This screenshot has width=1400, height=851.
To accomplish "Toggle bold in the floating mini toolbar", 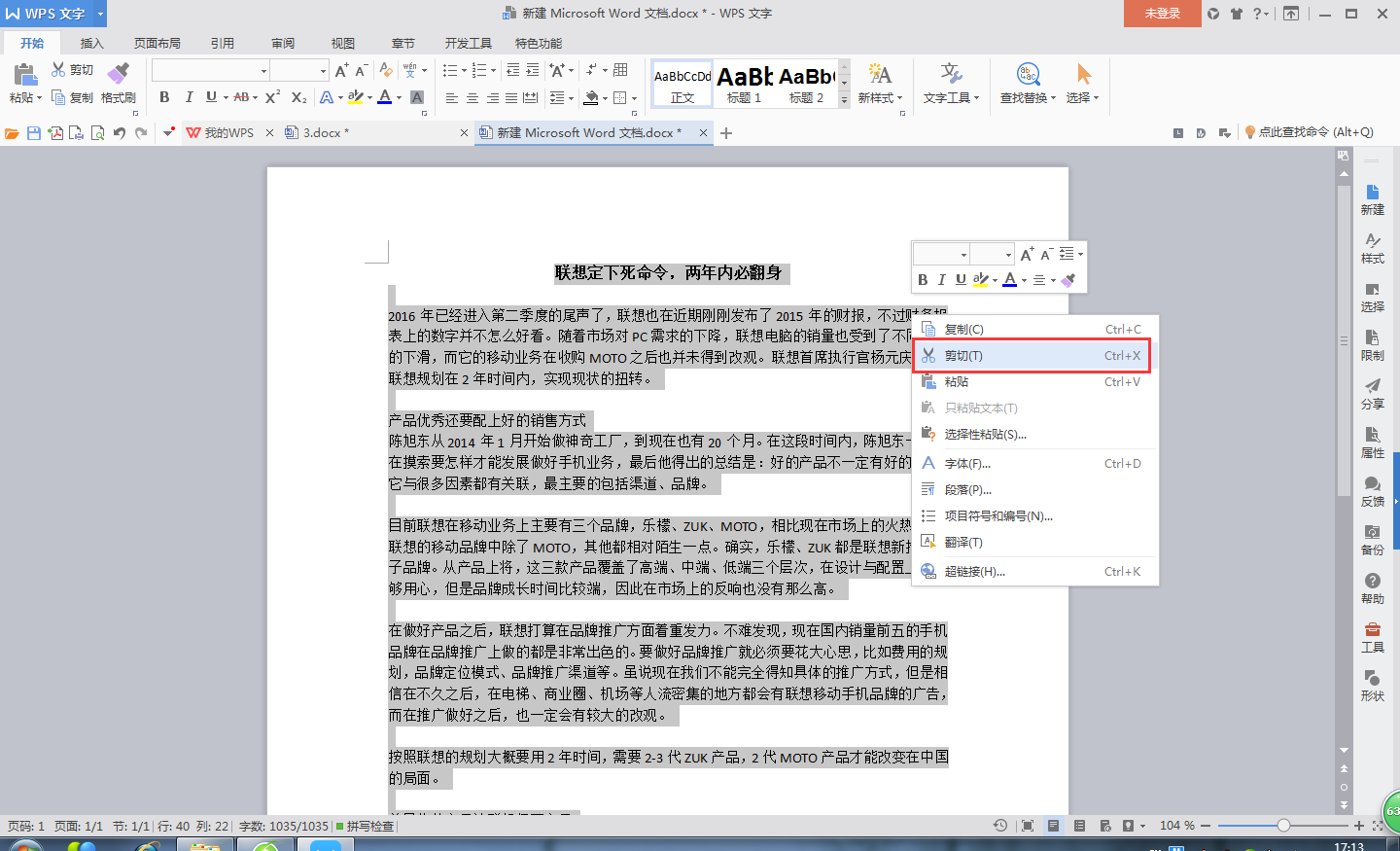I will point(923,280).
